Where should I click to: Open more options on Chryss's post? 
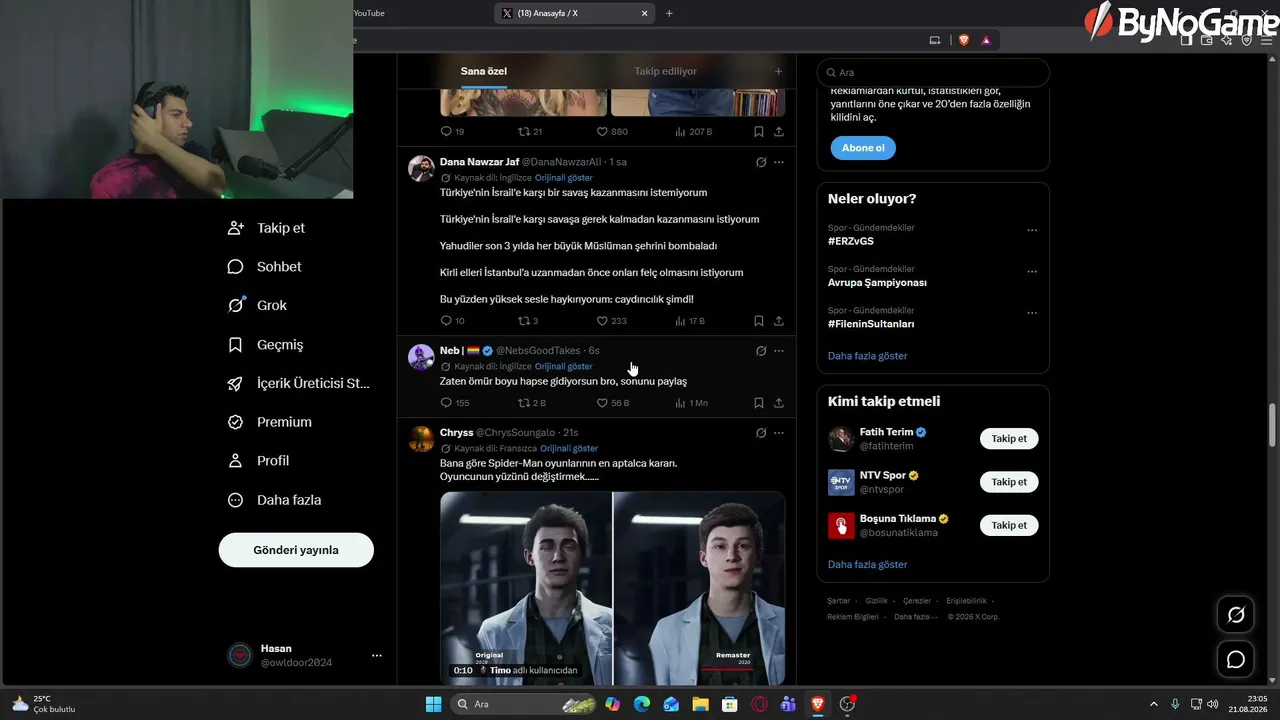pos(779,433)
